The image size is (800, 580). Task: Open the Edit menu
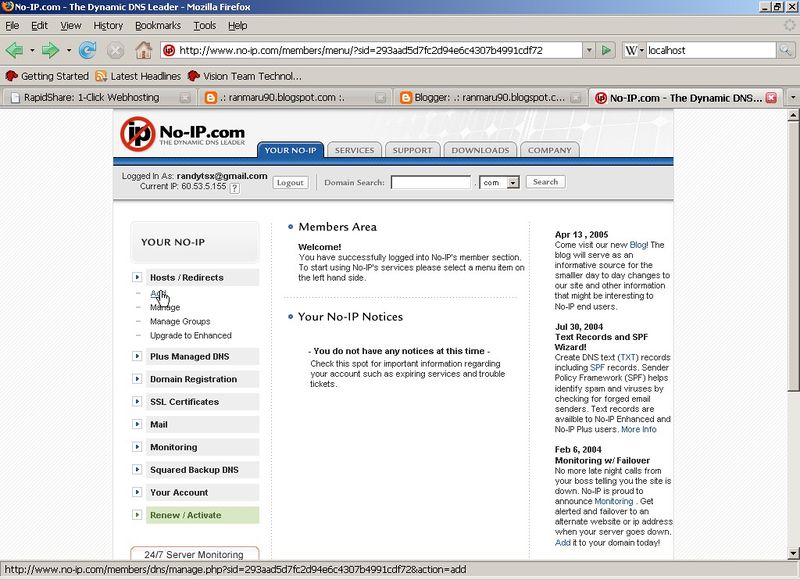(x=39, y=26)
